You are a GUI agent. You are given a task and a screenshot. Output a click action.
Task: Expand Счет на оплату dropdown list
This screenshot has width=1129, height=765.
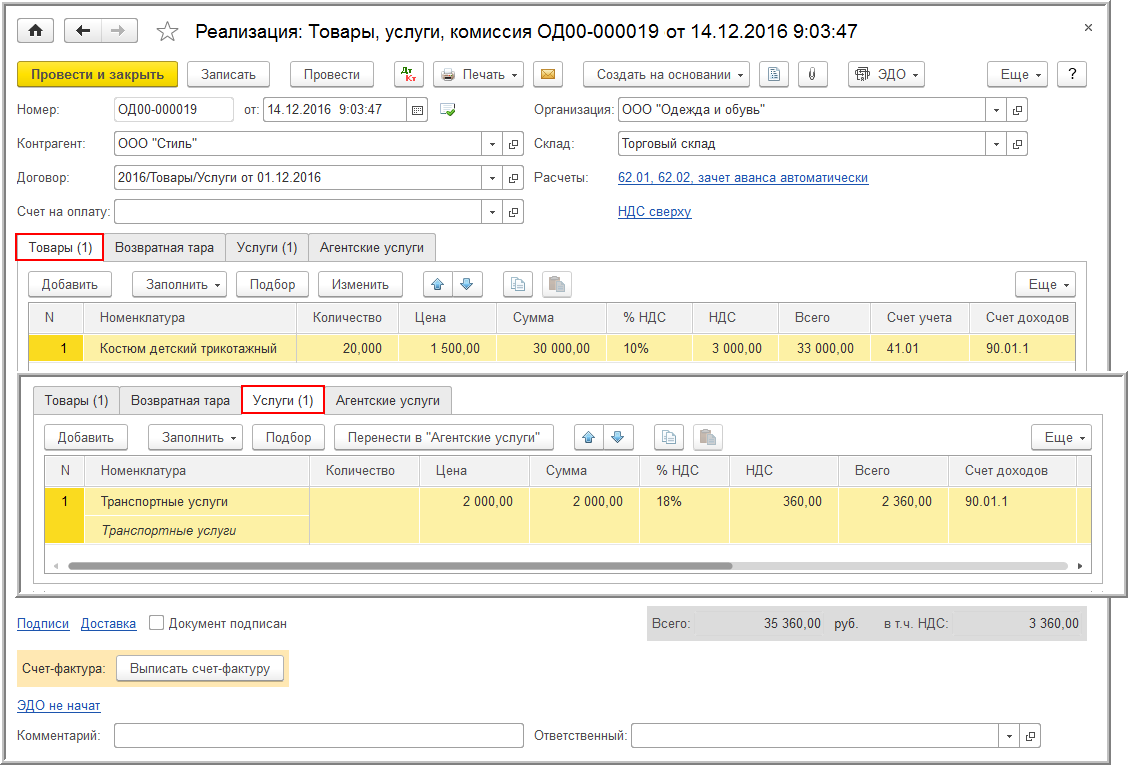coord(492,212)
